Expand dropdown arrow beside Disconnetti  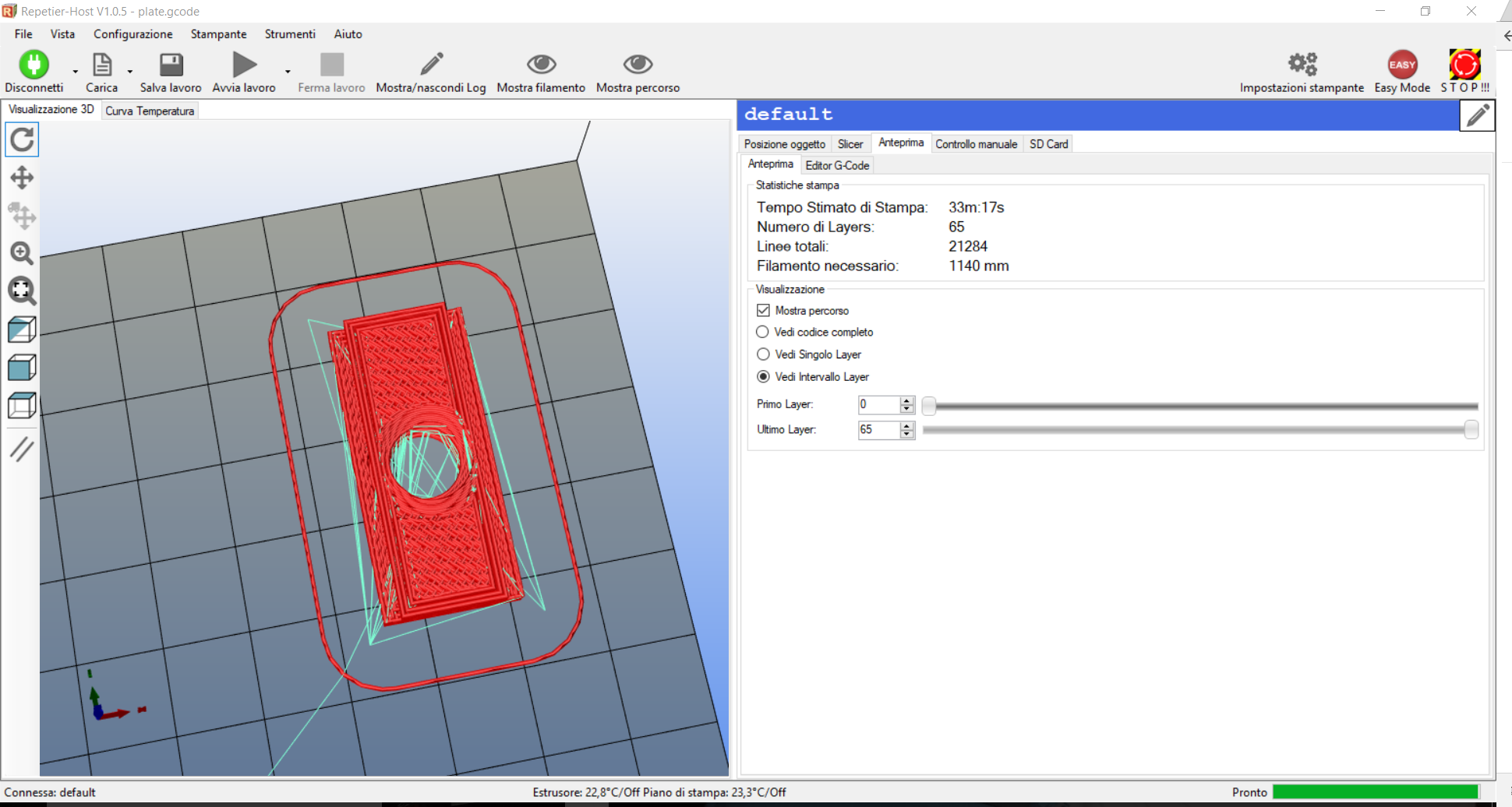coord(76,72)
